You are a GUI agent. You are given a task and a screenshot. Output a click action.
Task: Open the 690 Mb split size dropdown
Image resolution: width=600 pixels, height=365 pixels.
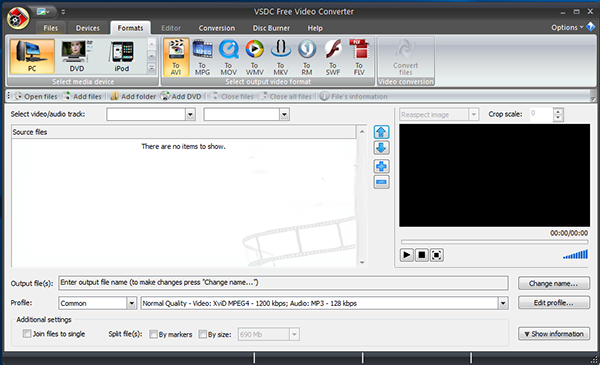(x=294, y=334)
